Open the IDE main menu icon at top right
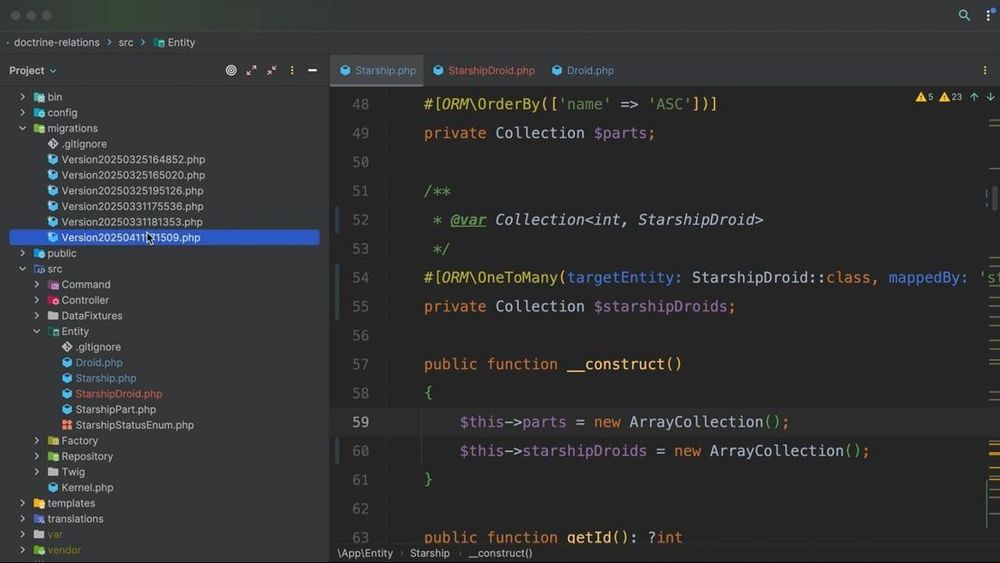The width and height of the screenshot is (1000, 563). point(990,15)
